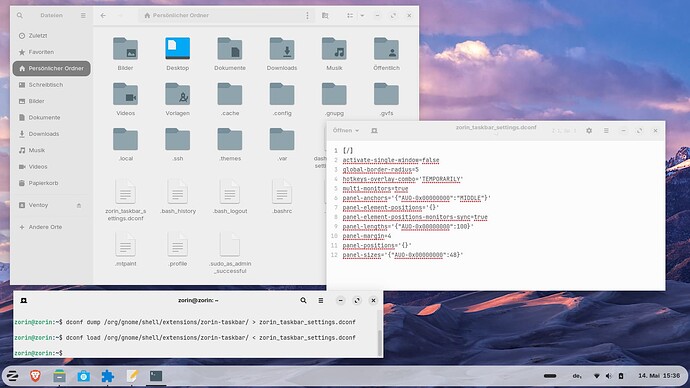The image size is (690, 388).
Task: Click the new tab icon in text editor
Action: [x=374, y=131]
